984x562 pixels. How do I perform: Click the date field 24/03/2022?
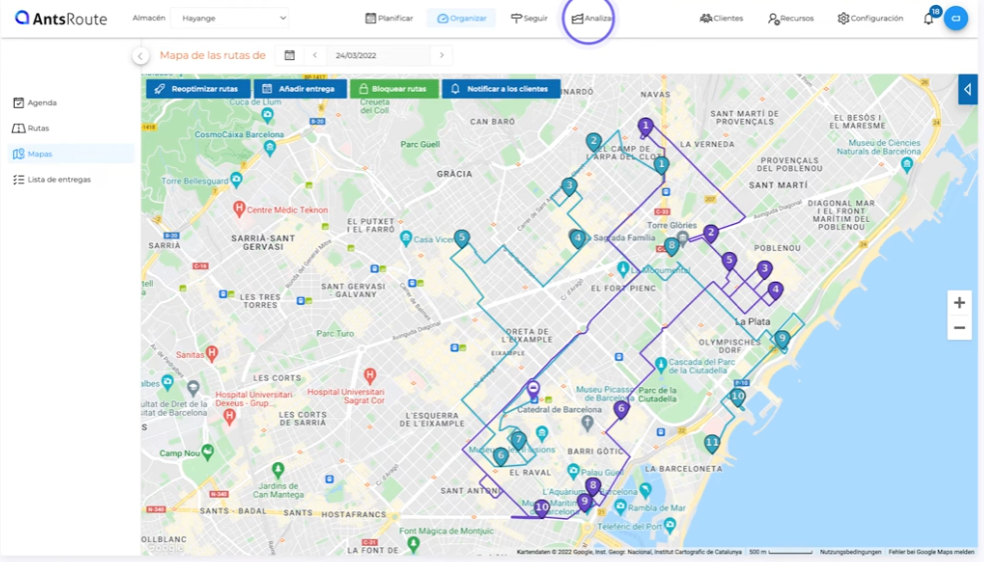point(378,55)
